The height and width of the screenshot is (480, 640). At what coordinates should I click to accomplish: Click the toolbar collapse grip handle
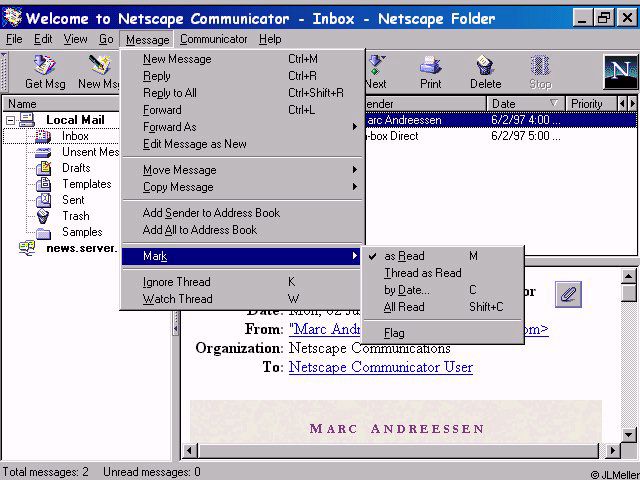pos(4,71)
